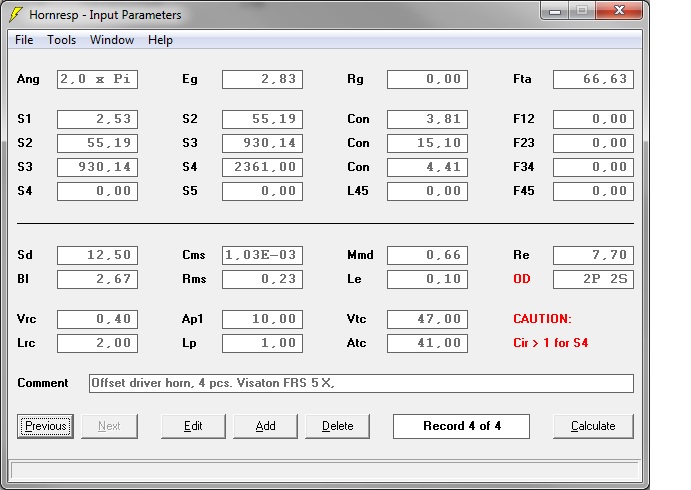691x490 pixels.
Task: Click the S3 field with 930,14 in second row
Action: (262, 143)
